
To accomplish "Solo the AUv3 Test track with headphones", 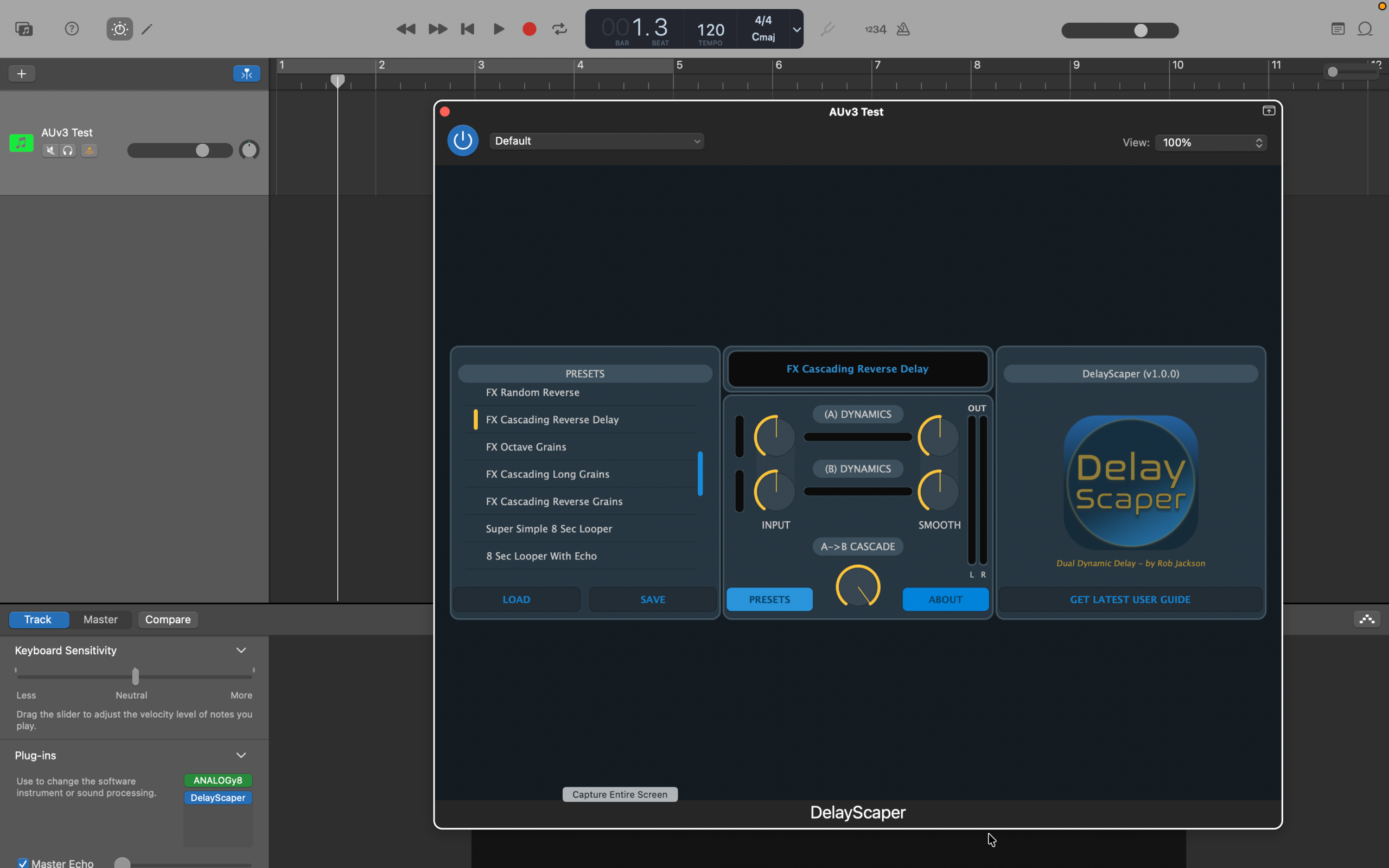I will tap(68, 150).
